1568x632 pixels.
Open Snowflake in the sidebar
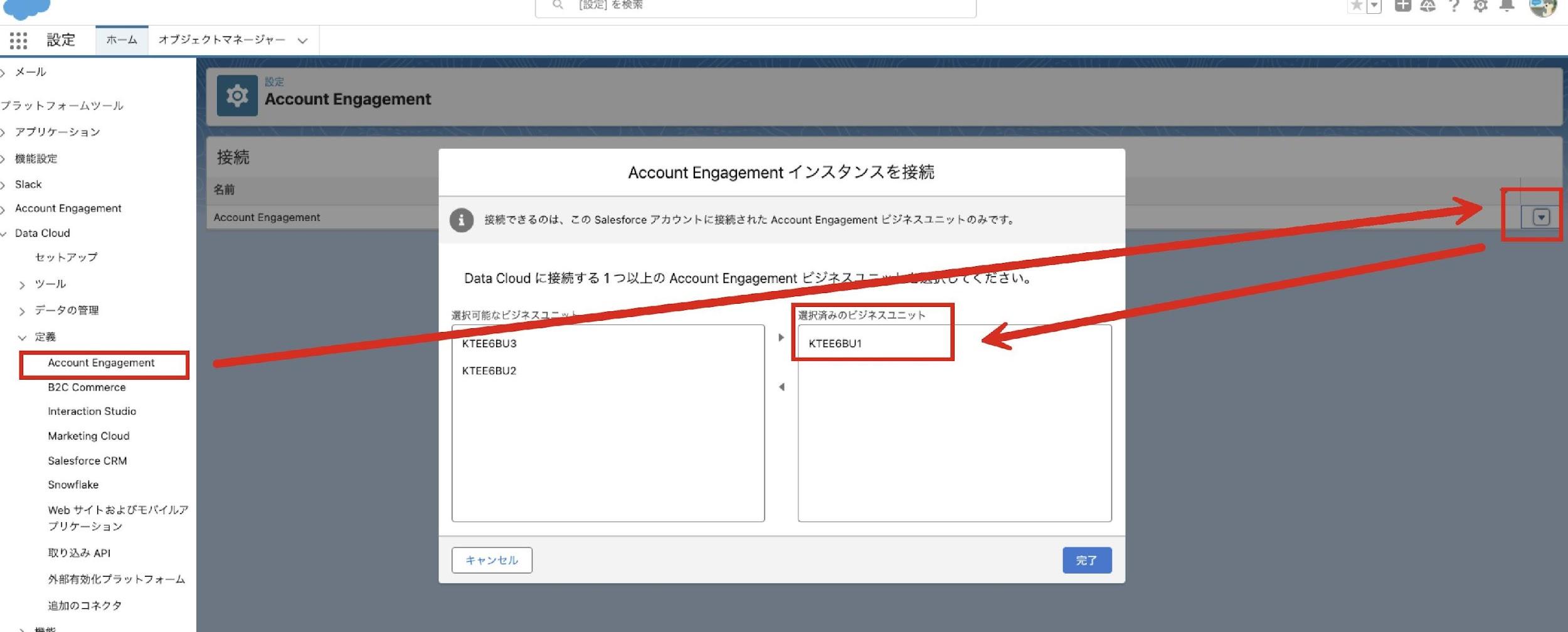coord(73,485)
